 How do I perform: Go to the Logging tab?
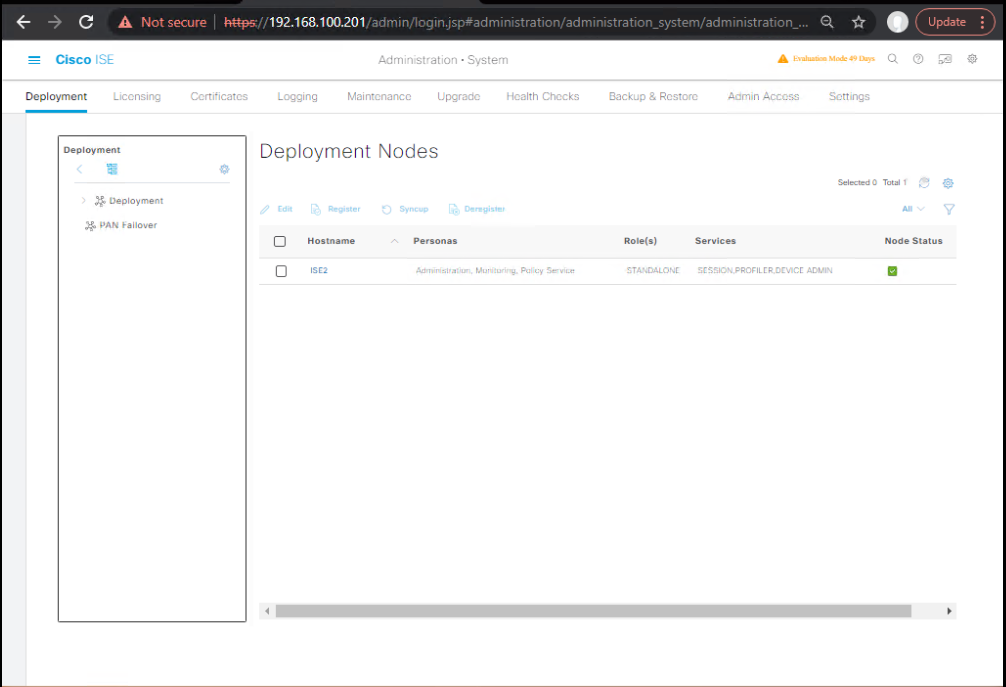click(x=298, y=96)
